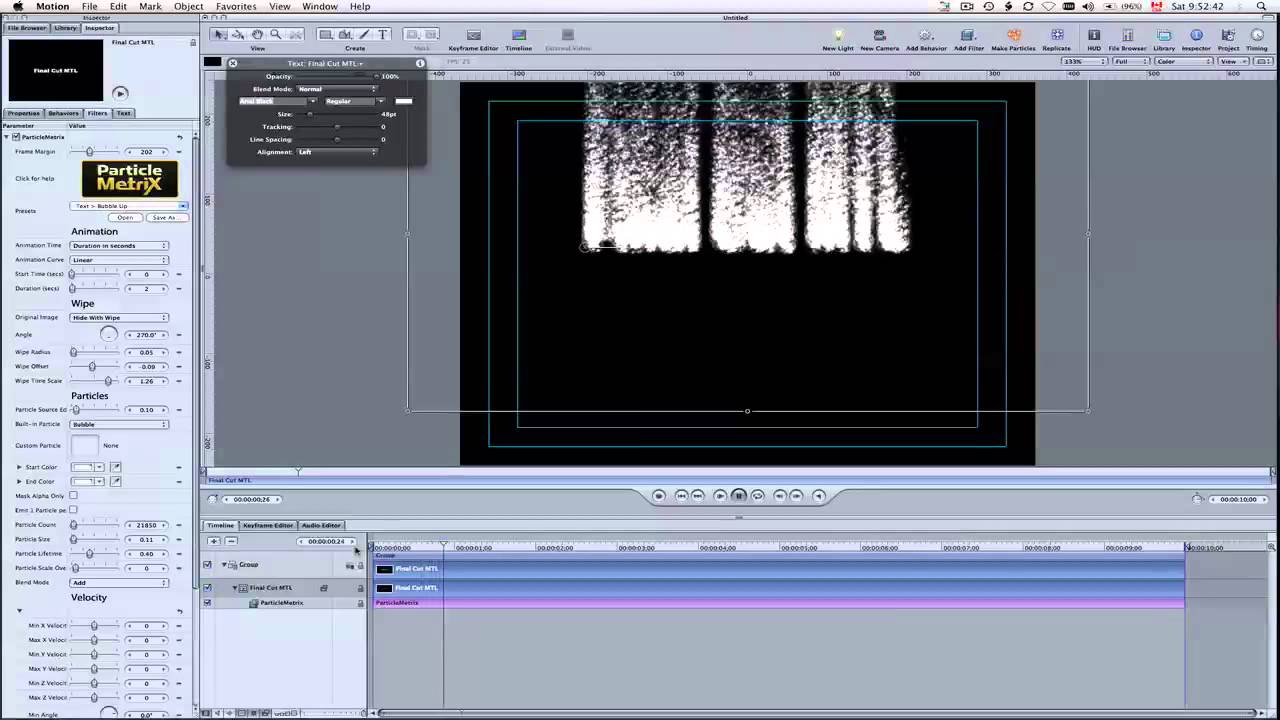Image resolution: width=1280 pixels, height=720 pixels.
Task: Open the Keyframe Editor from toolbar
Action: click(x=473, y=39)
